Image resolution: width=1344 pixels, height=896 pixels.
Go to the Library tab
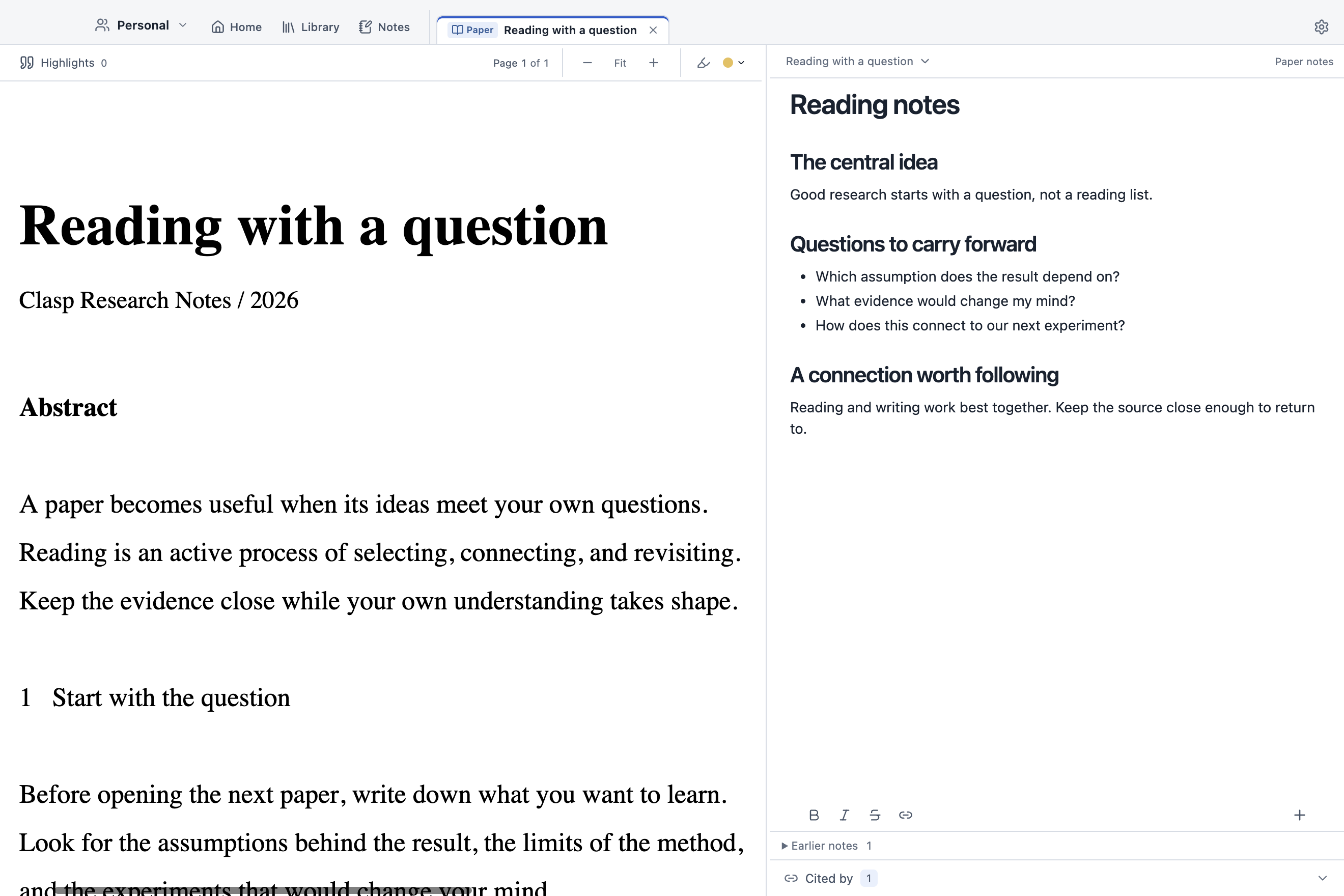click(311, 27)
